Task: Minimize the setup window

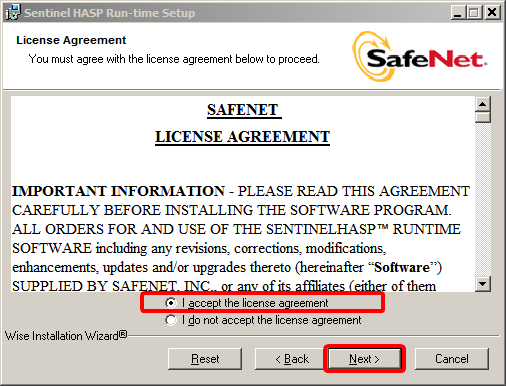Action: [x=458, y=13]
